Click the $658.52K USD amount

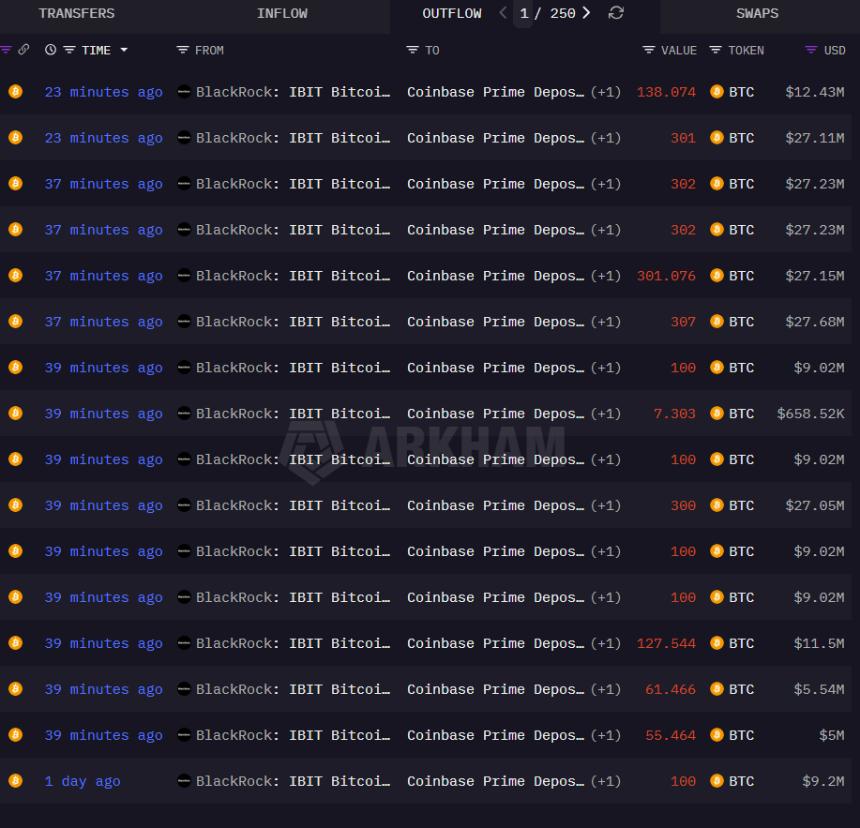(x=812, y=413)
